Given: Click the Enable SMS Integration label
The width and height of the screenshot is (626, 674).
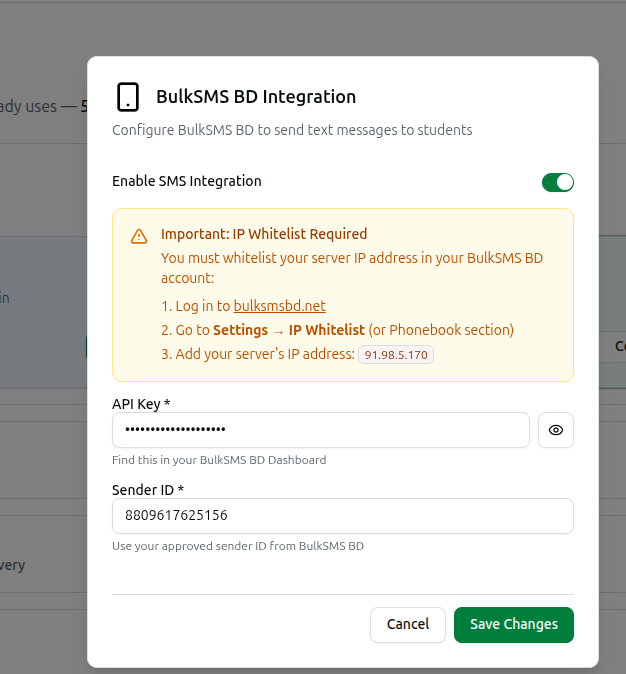Looking at the screenshot, I should (x=187, y=181).
